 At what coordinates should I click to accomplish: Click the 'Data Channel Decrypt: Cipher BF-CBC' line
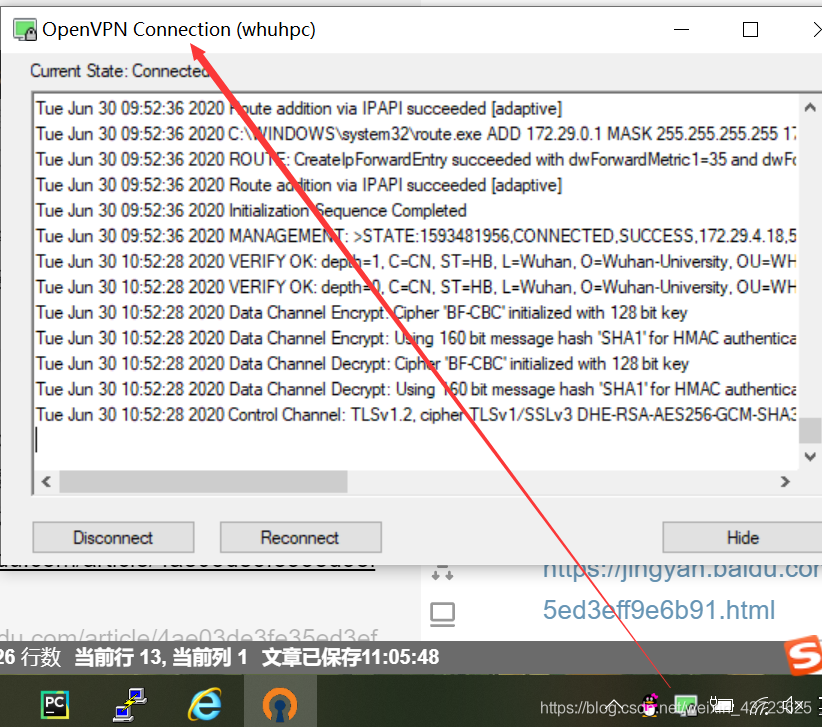coord(362,364)
